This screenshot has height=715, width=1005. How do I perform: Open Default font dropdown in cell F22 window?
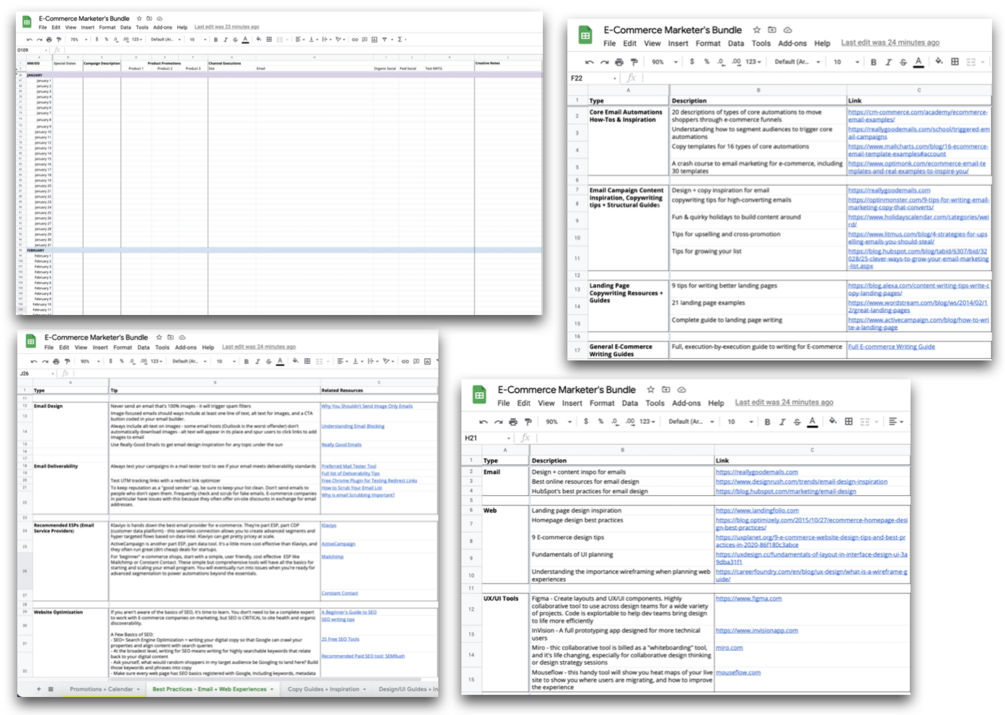(798, 62)
